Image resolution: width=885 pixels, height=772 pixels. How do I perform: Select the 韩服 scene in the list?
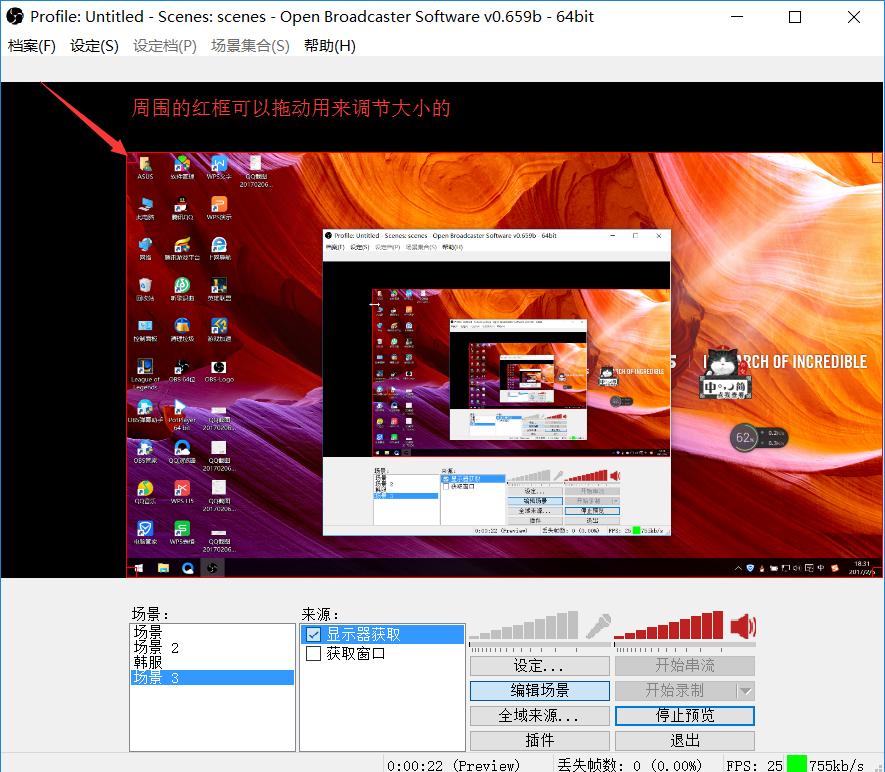coord(149,662)
